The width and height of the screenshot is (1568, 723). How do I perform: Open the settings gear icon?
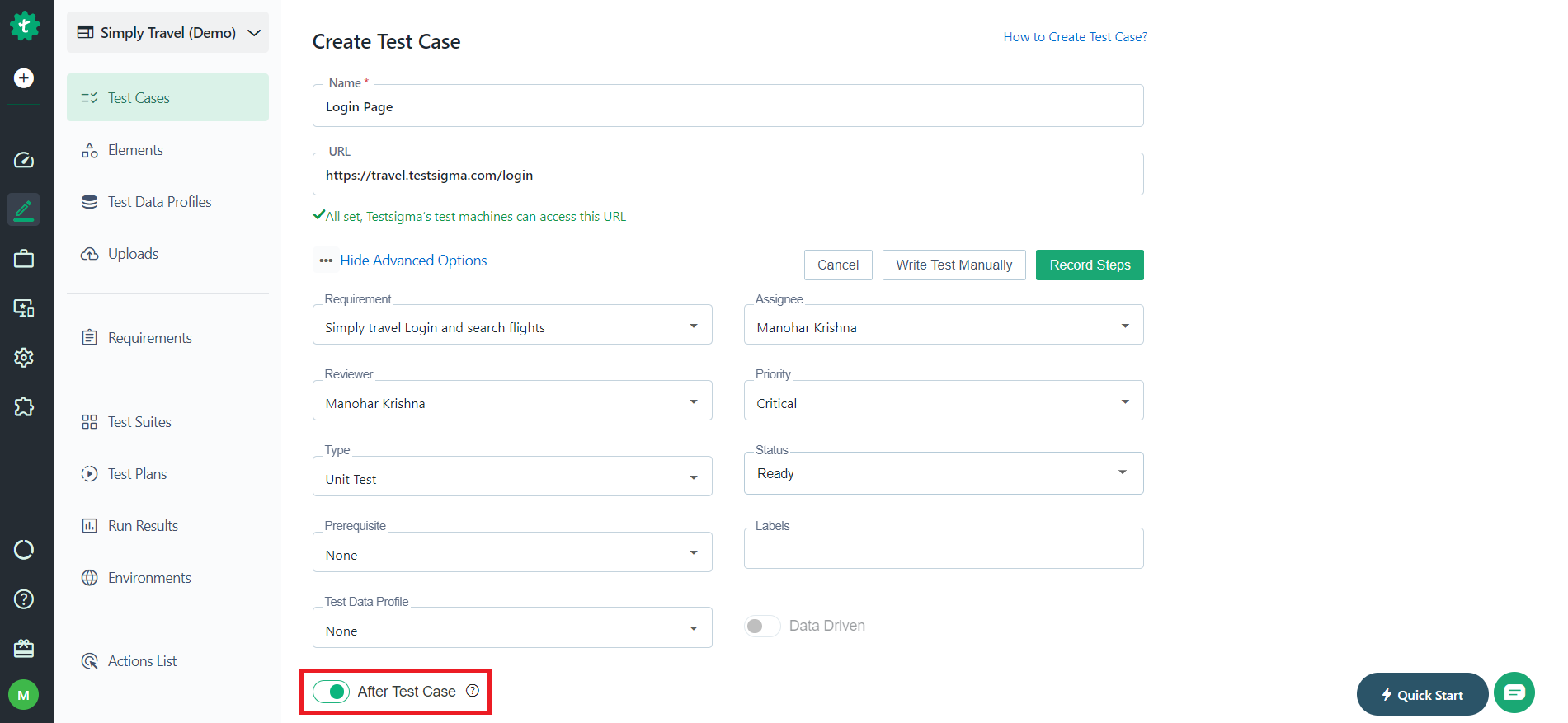click(x=24, y=358)
